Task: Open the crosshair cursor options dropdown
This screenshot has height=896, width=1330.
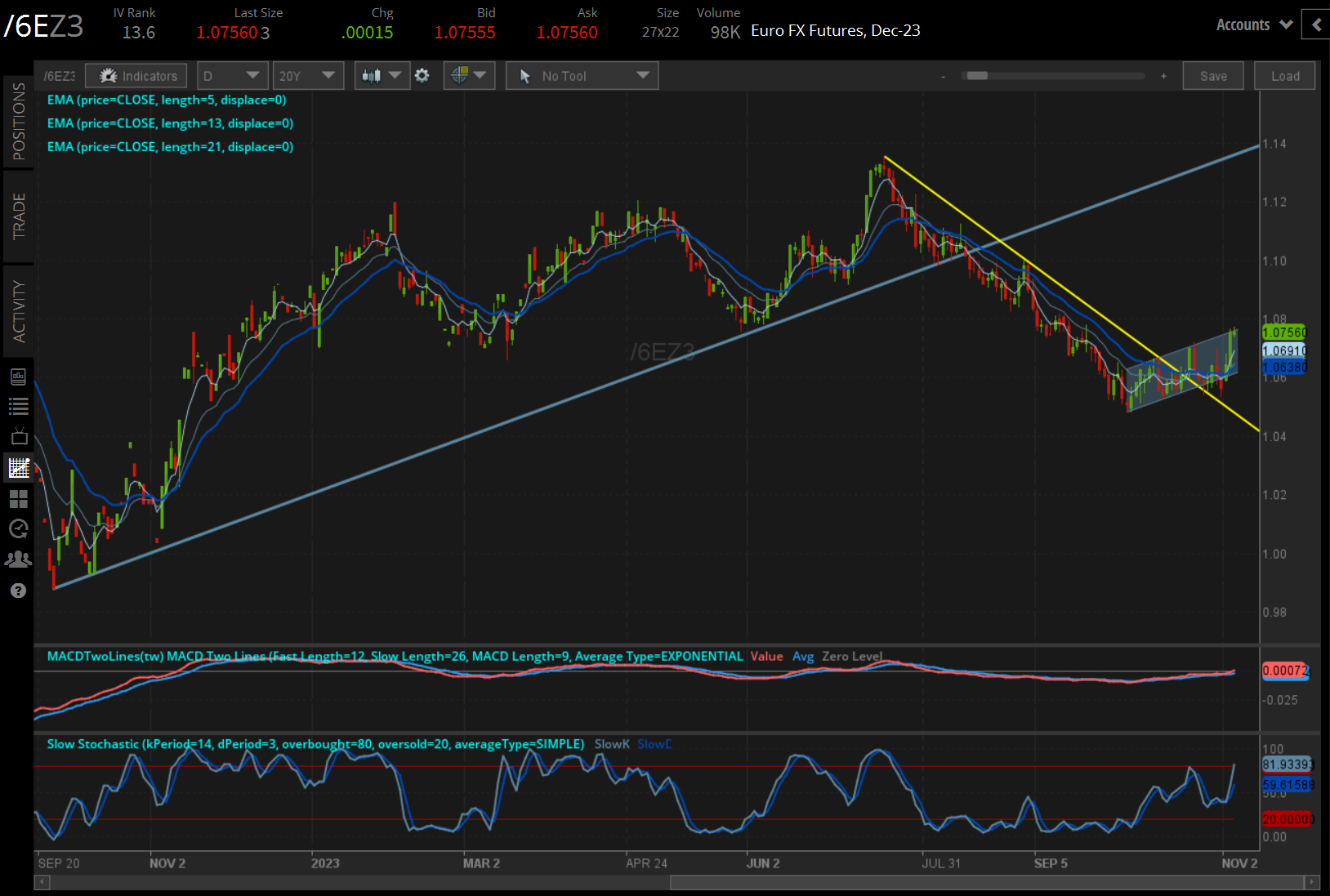Action: click(469, 76)
